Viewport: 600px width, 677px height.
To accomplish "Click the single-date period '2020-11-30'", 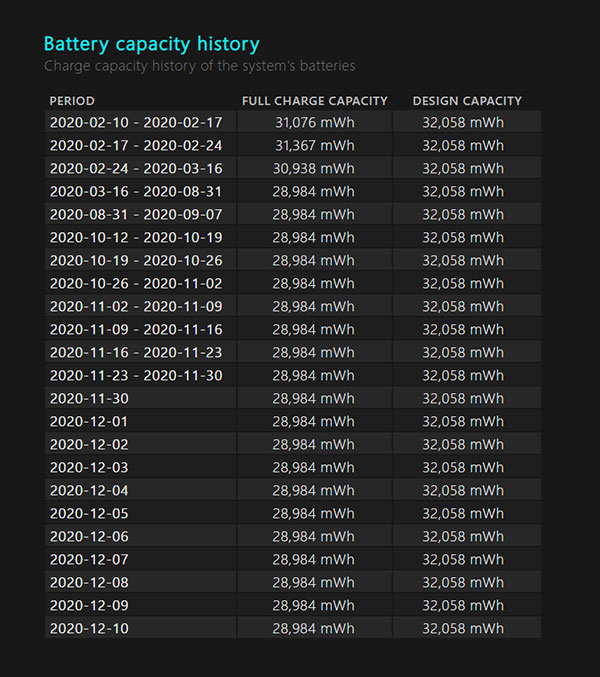I will [x=89, y=399].
